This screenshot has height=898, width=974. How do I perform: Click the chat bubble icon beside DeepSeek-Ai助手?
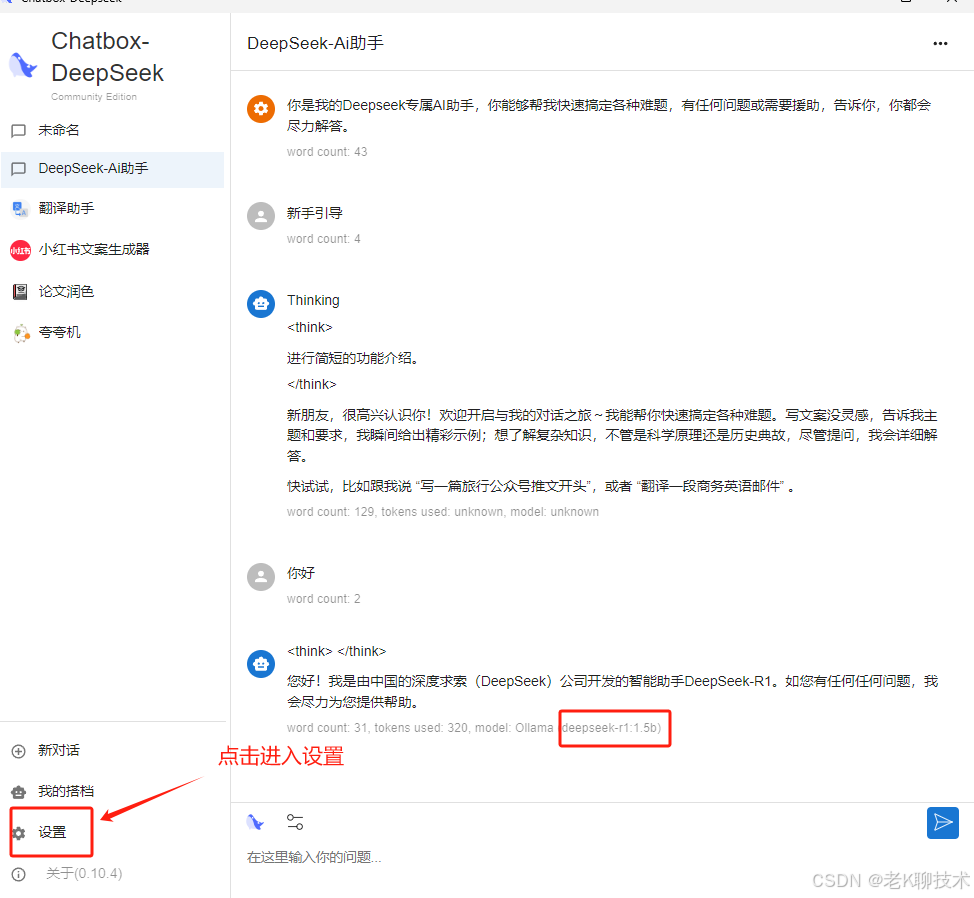tap(19, 169)
